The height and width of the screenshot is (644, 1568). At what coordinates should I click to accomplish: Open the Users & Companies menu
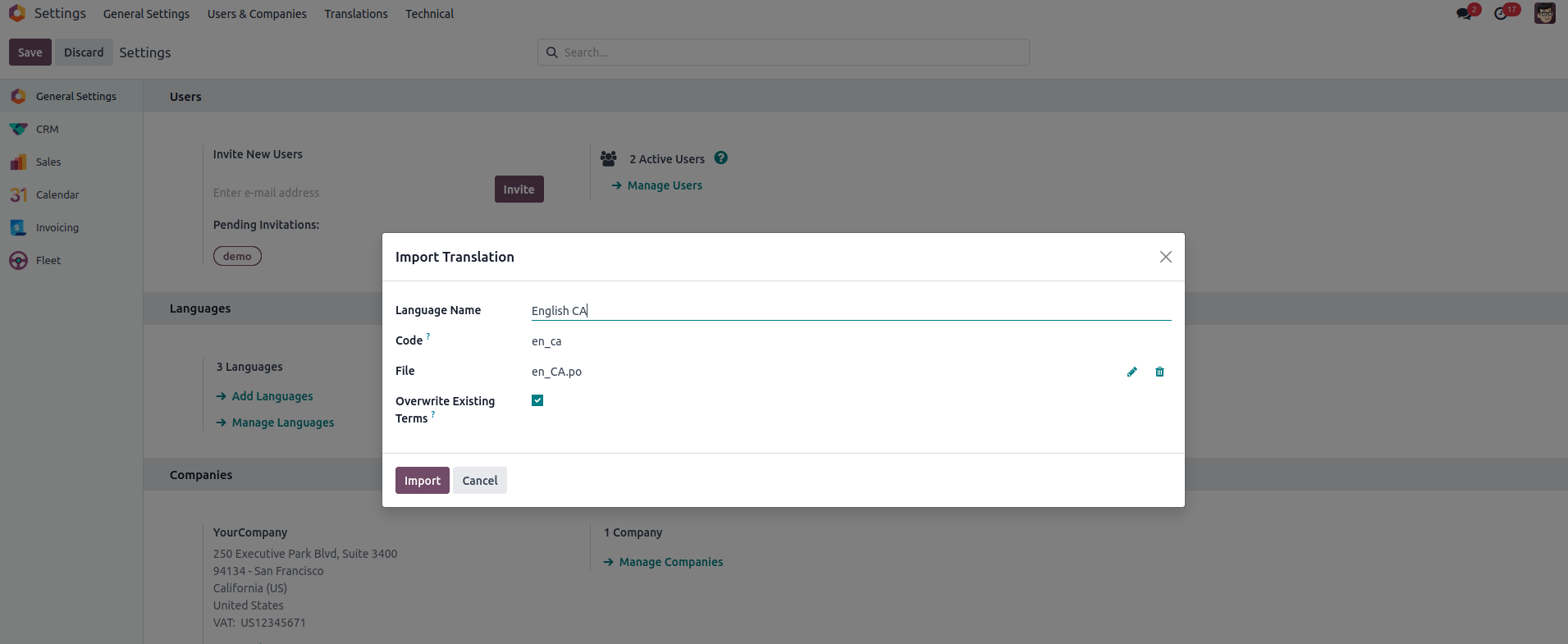(x=257, y=14)
